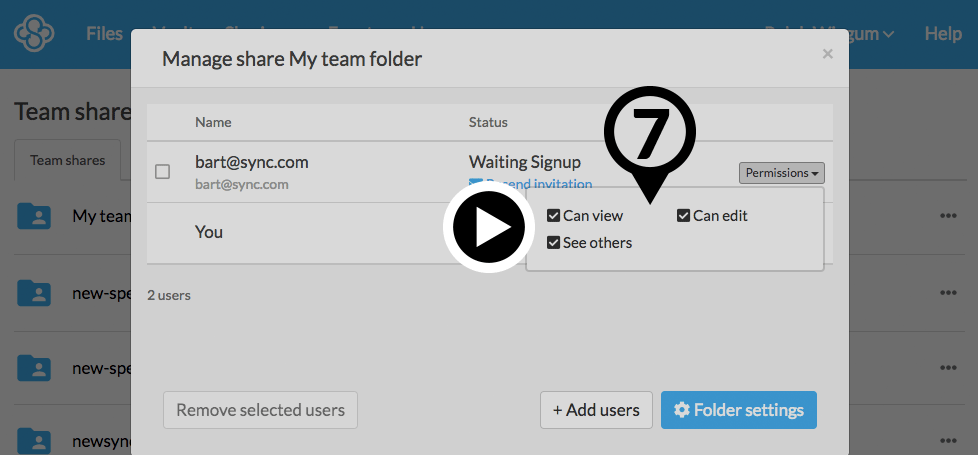
Task: Open the more options dots for the newsync row
Action: 948,441
